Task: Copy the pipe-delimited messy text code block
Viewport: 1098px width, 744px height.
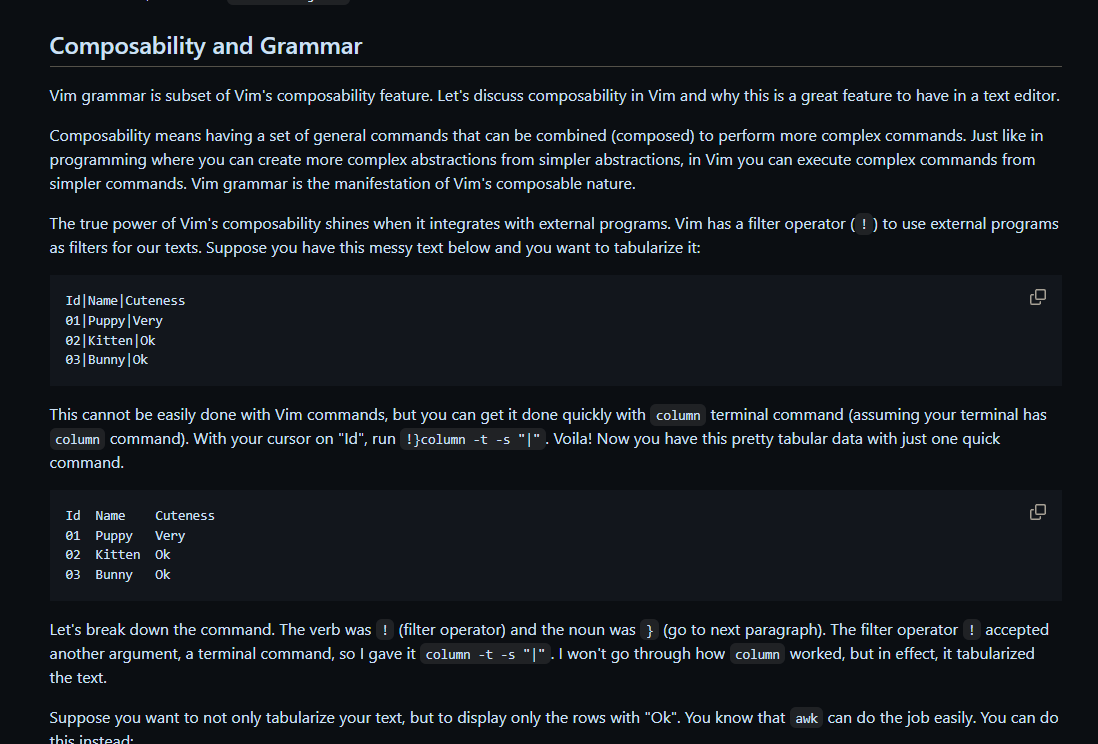Action: (1038, 297)
